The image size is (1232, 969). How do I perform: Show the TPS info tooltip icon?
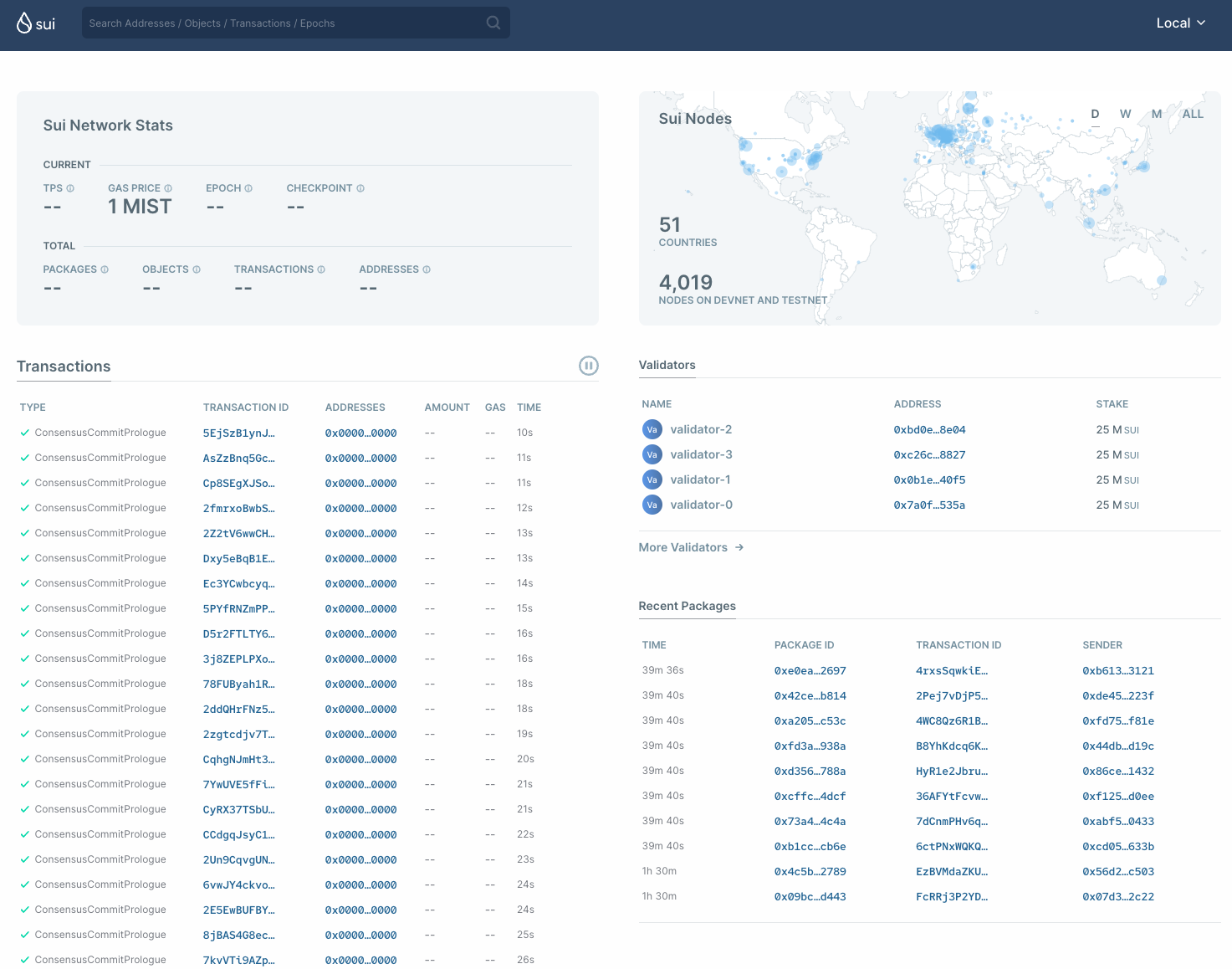[70, 188]
